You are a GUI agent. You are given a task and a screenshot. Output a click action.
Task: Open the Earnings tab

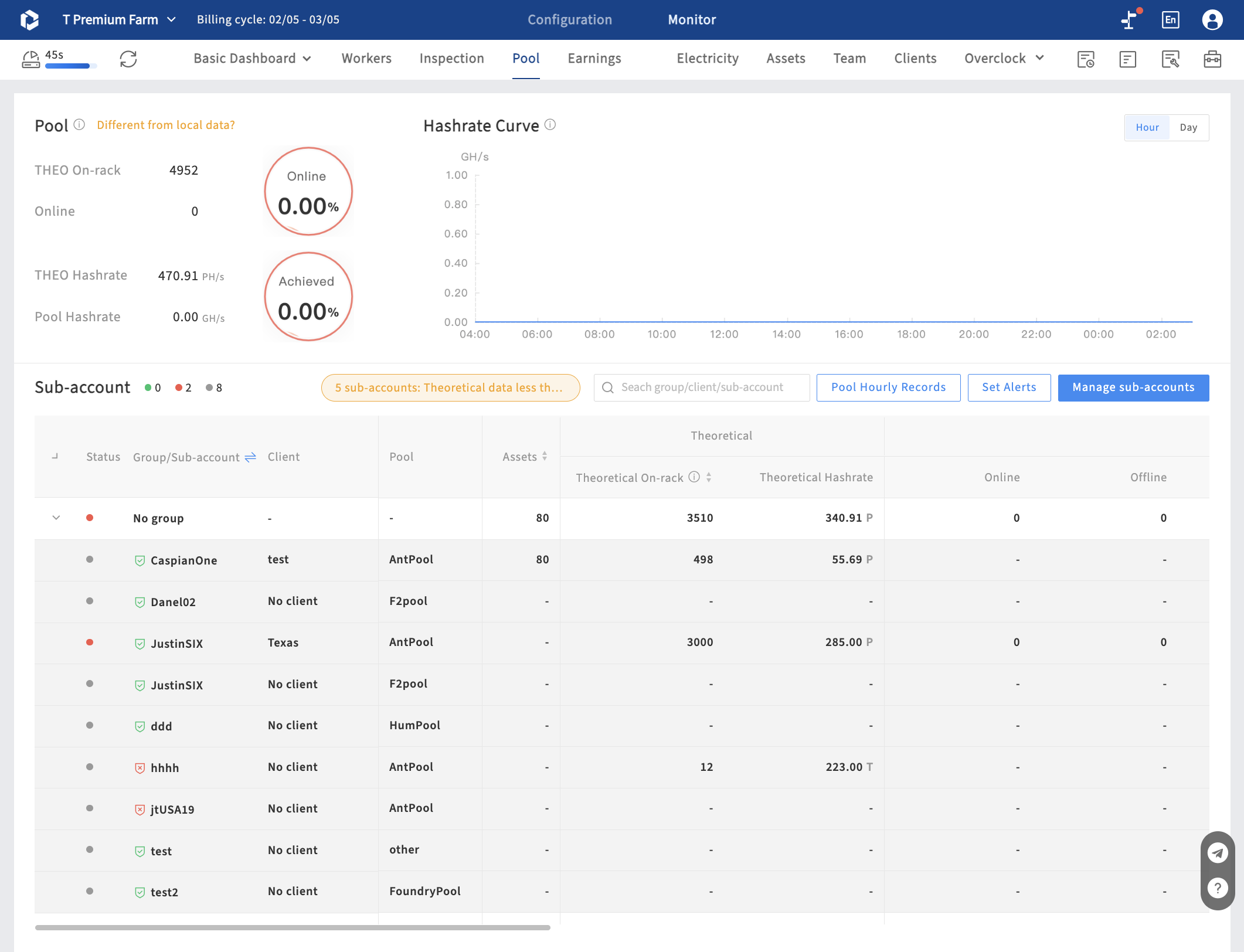coord(594,59)
